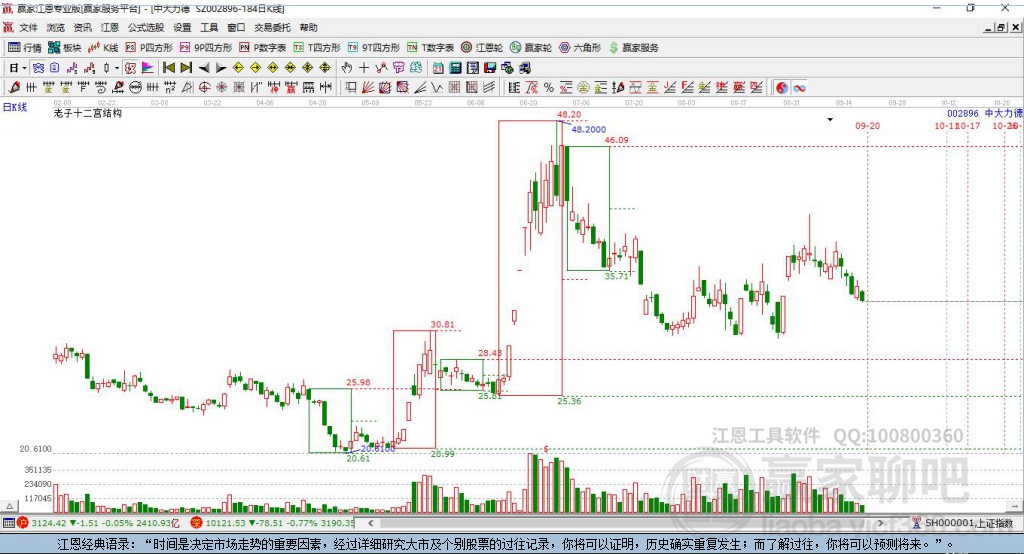
Task: Click the circled 金 gold ratio icon
Action: click(583, 88)
